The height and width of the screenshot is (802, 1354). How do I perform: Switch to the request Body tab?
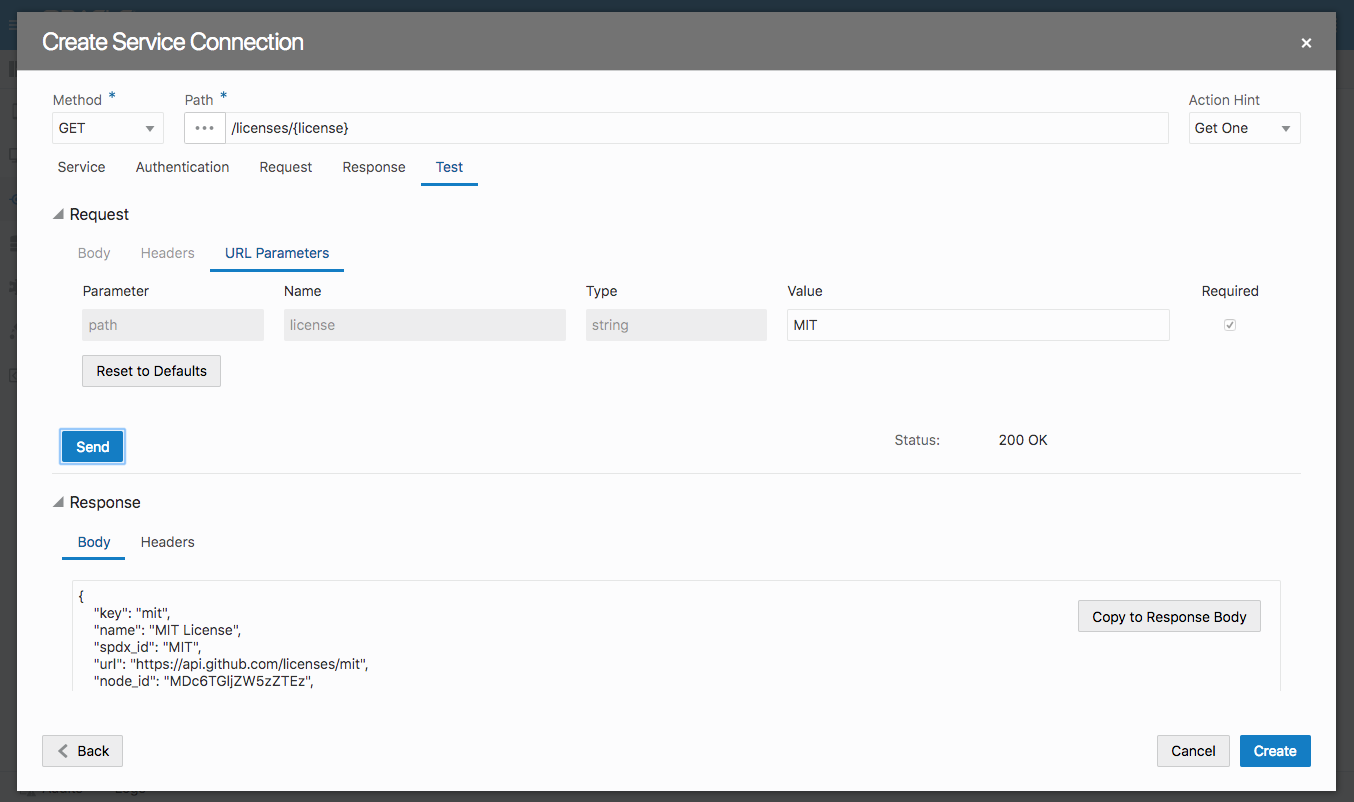93,253
